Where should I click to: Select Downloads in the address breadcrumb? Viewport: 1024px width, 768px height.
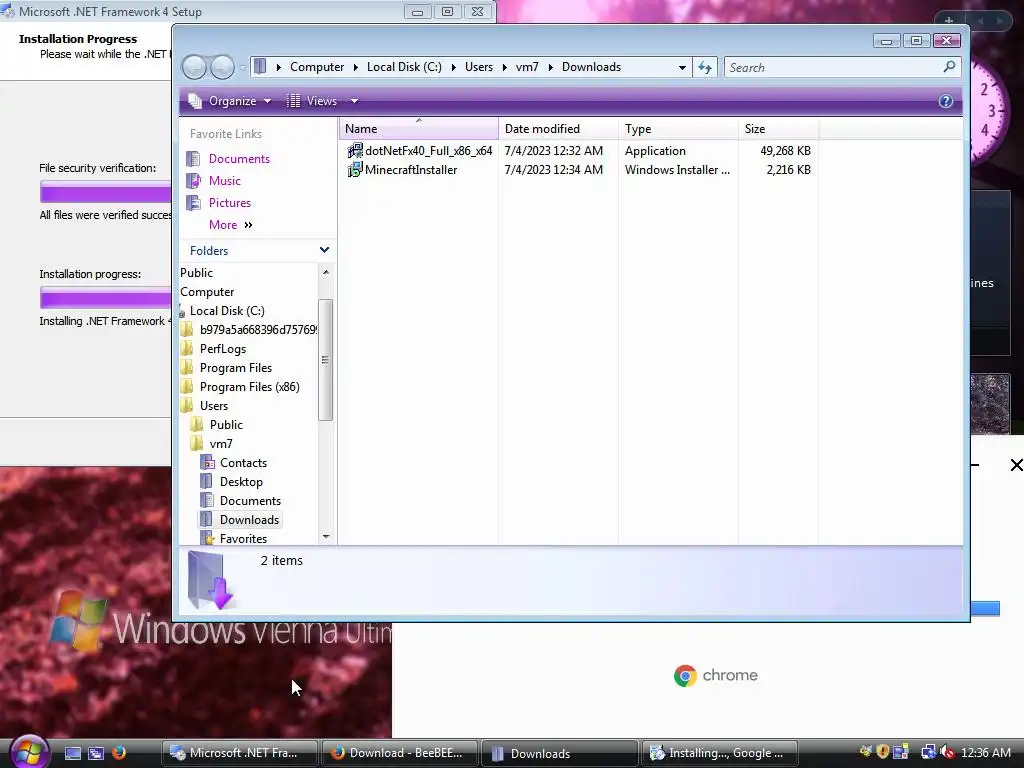click(591, 67)
